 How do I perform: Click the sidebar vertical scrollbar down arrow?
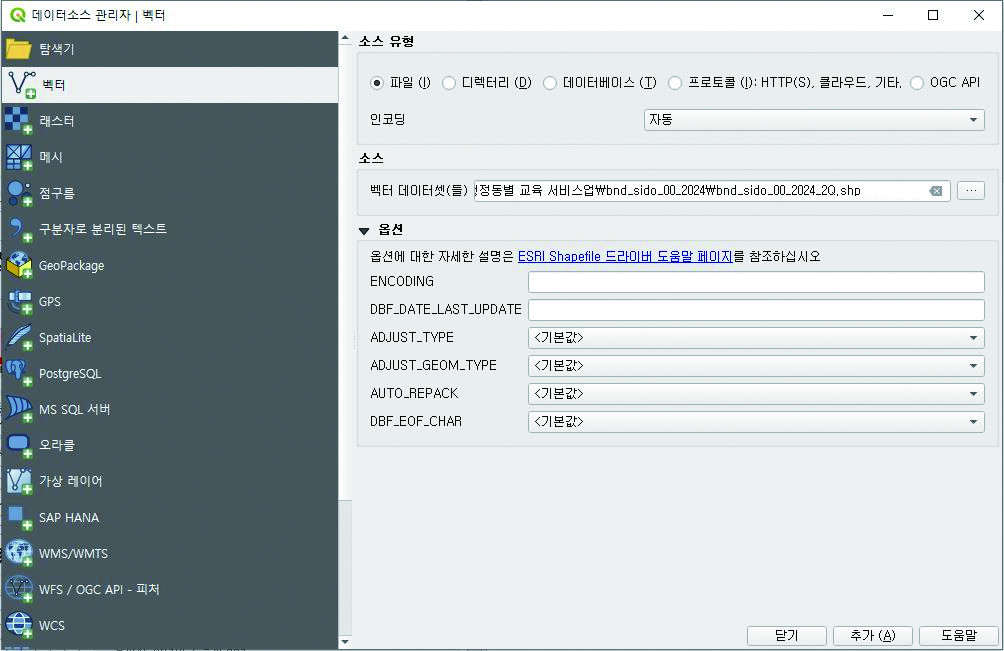point(345,641)
